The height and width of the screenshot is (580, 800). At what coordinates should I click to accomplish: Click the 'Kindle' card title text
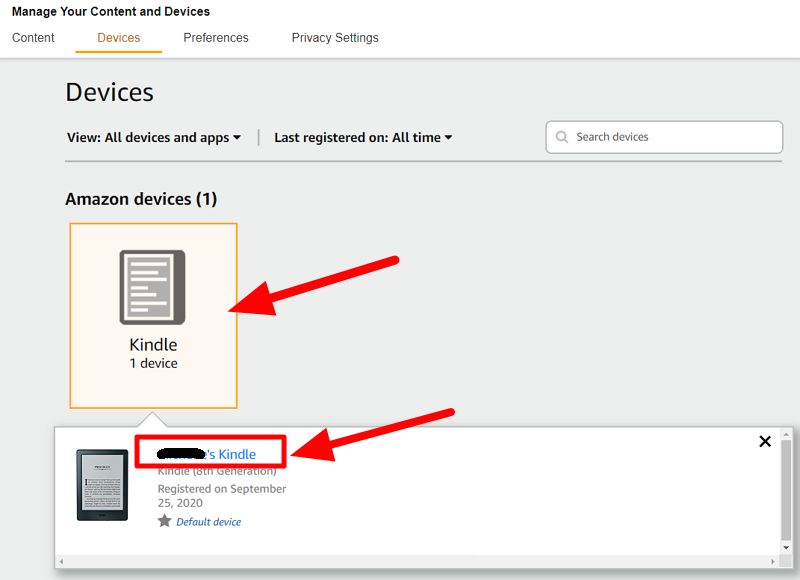point(153,345)
